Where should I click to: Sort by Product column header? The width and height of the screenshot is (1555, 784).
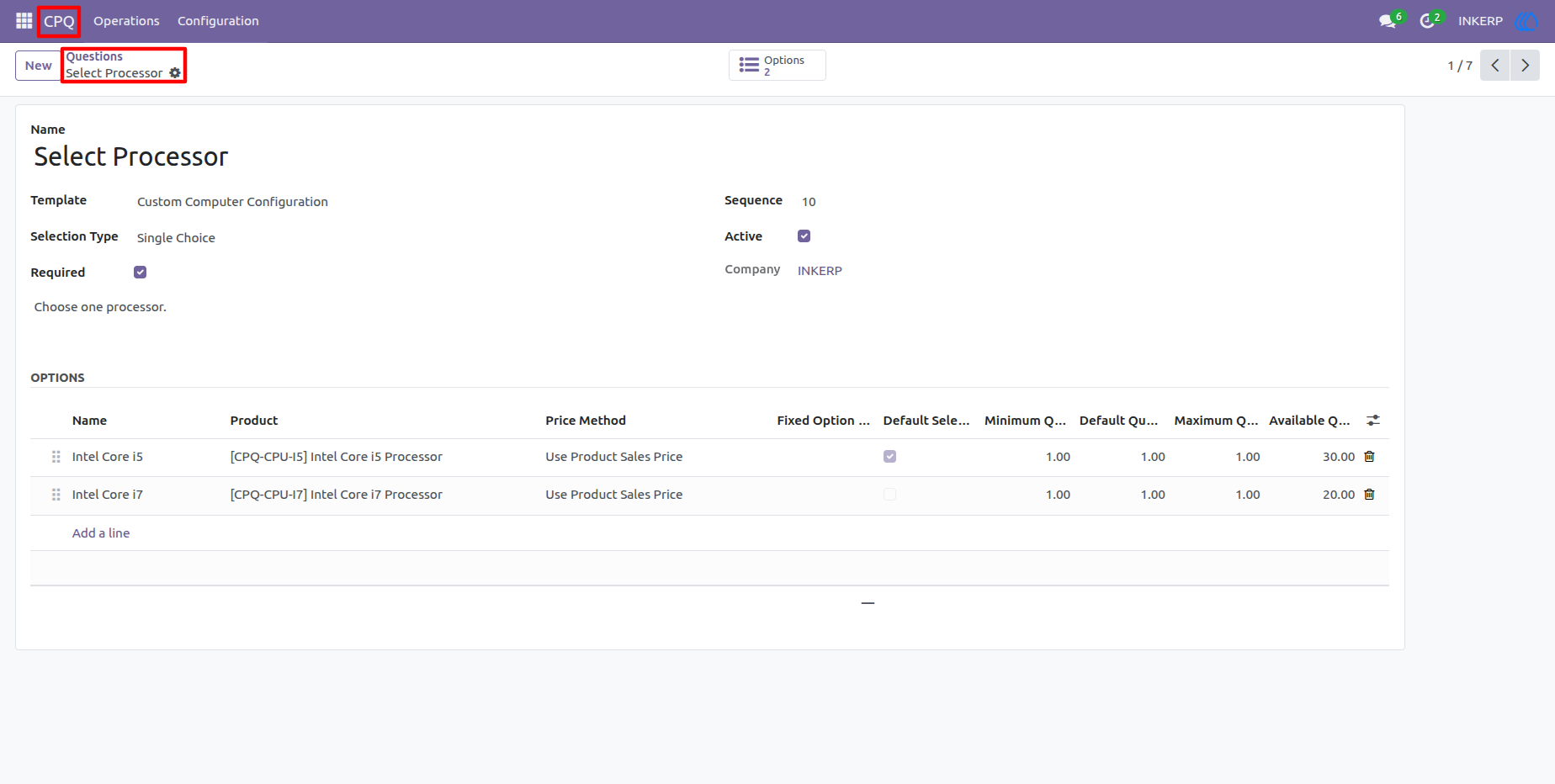[254, 421]
